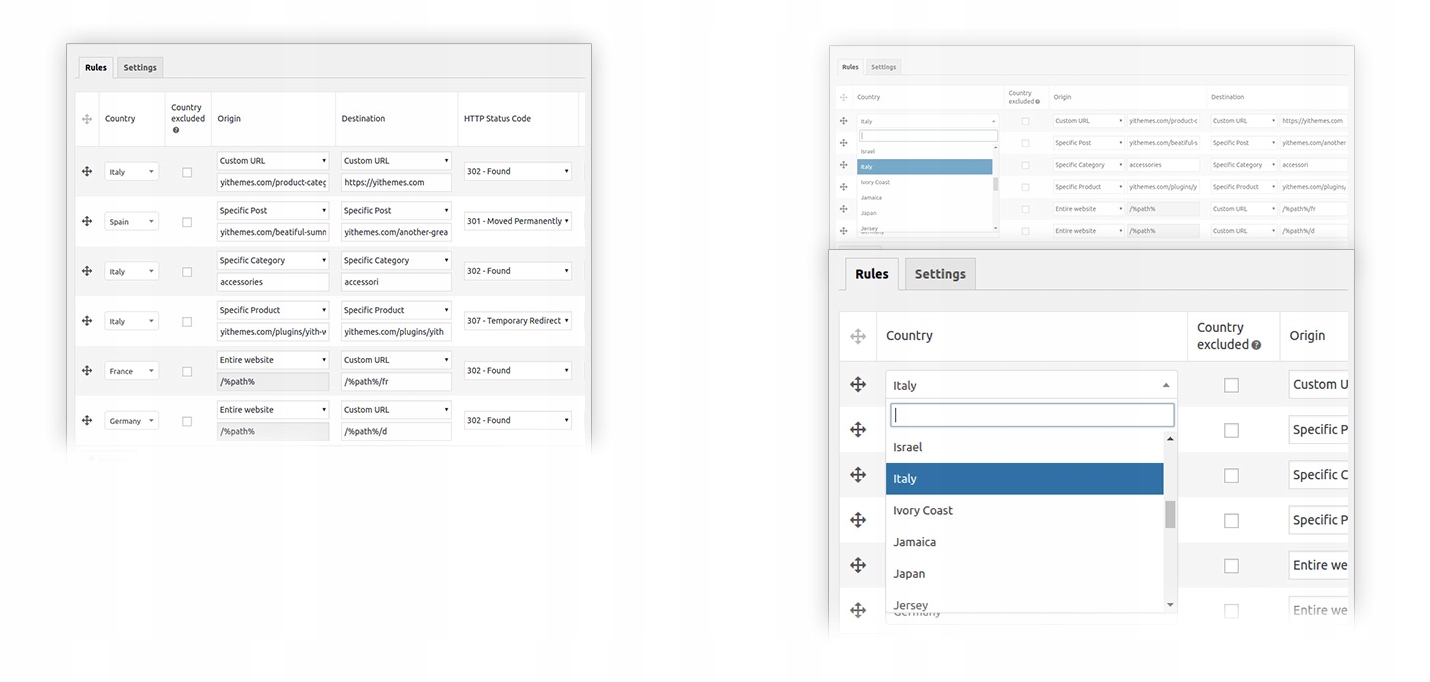Click drag handle beside the enlarged open Italy dropdown
The width and height of the screenshot is (1430, 682).
857,384
